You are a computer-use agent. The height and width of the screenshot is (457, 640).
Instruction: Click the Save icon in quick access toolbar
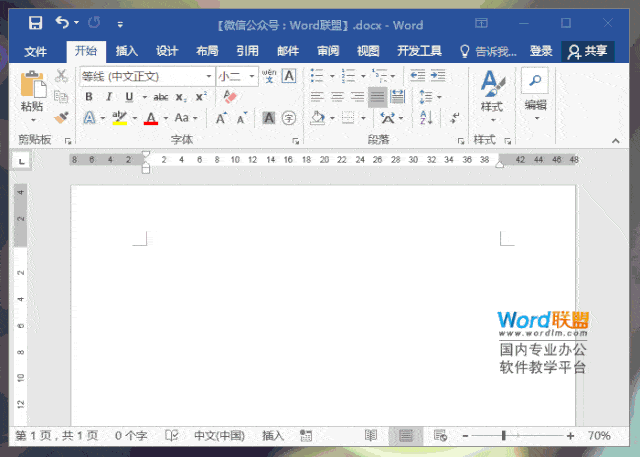point(36,23)
